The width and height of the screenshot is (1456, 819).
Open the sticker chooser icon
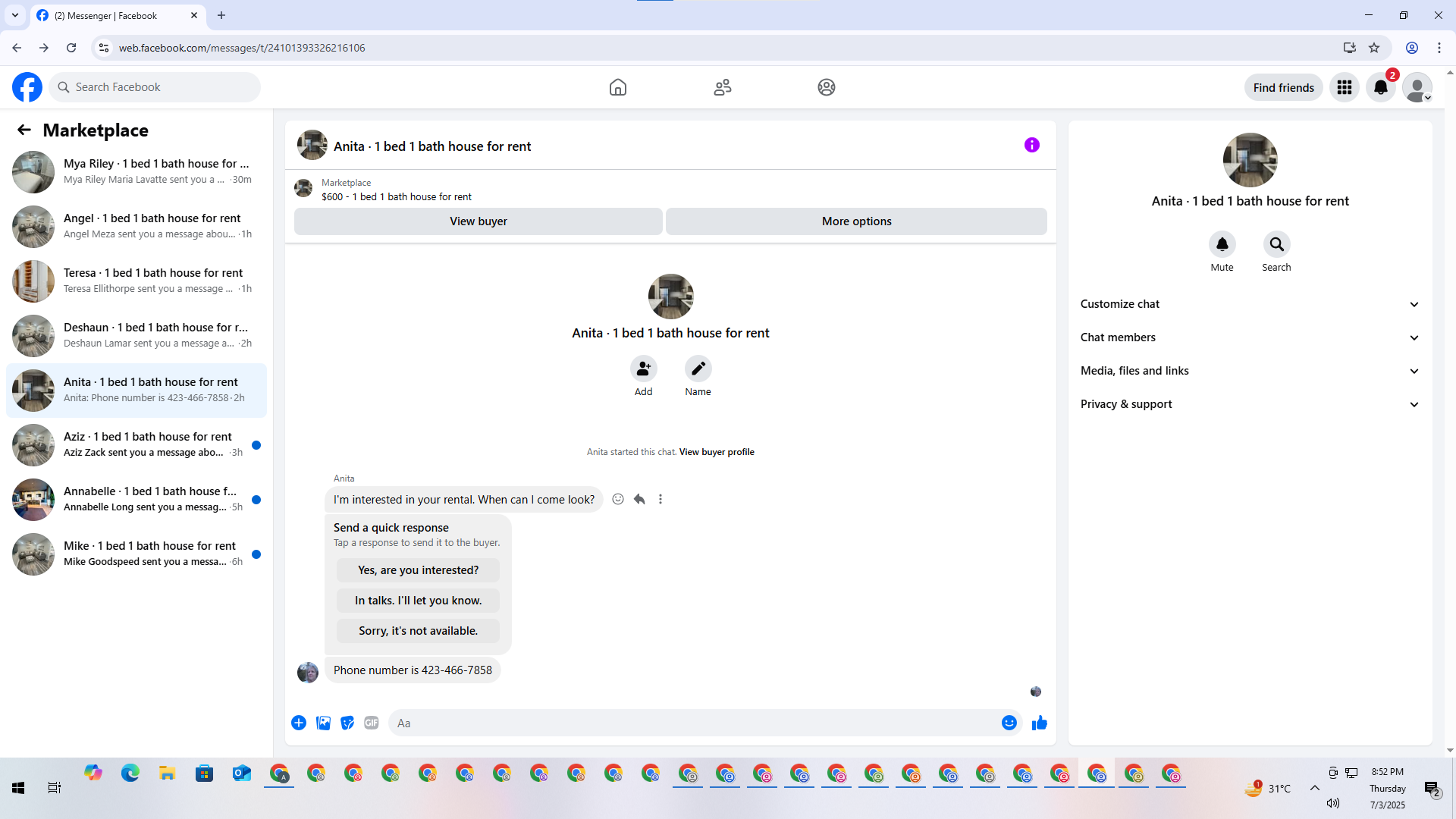(347, 723)
